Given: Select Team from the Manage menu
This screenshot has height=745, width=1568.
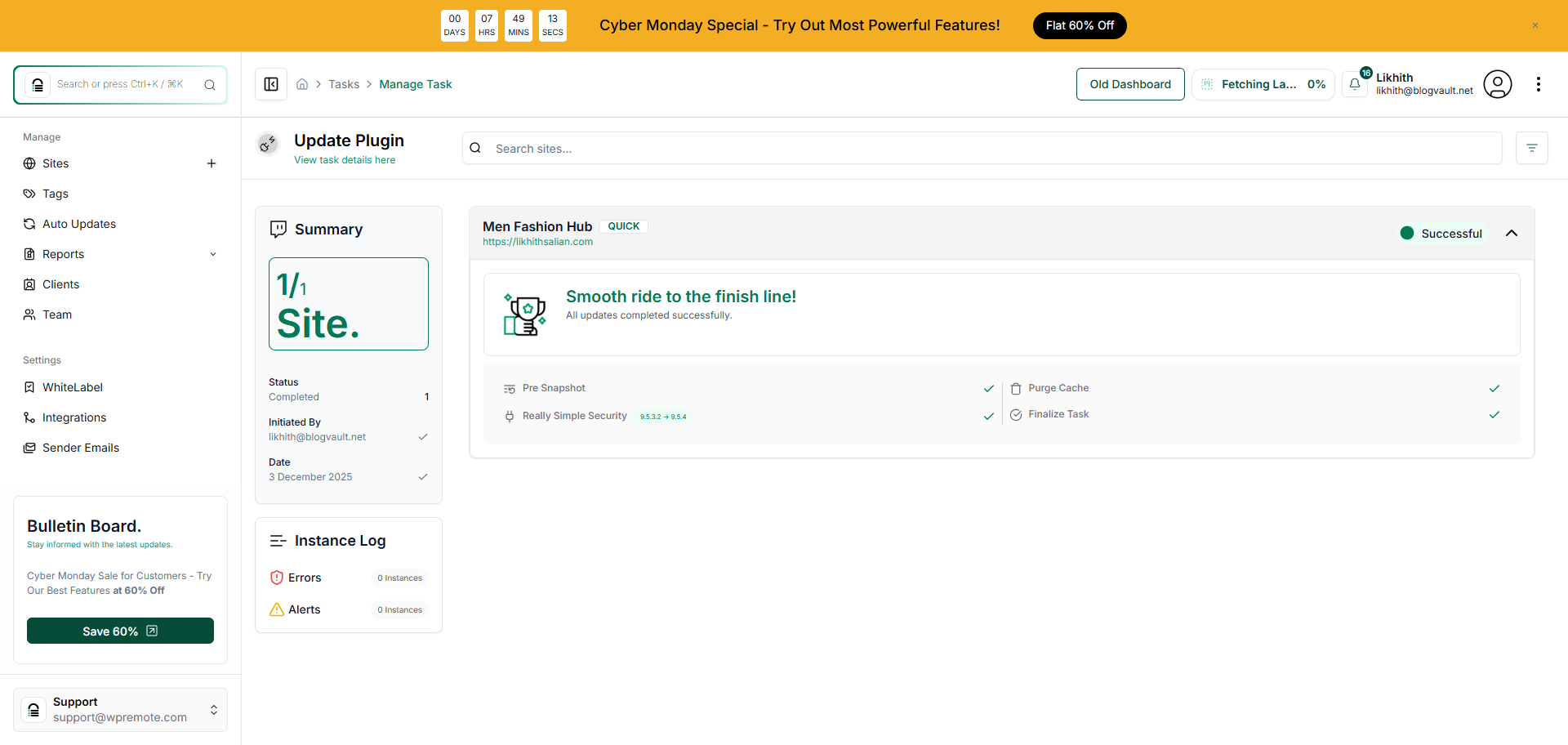Looking at the screenshot, I should coord(56,315).
